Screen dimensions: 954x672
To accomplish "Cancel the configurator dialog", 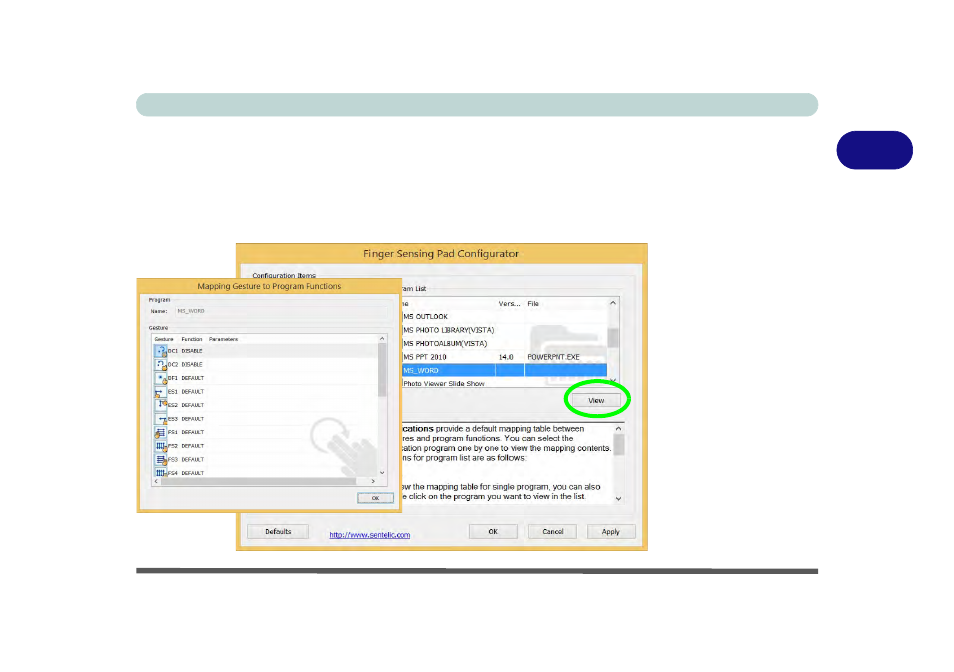I will 552,532.
